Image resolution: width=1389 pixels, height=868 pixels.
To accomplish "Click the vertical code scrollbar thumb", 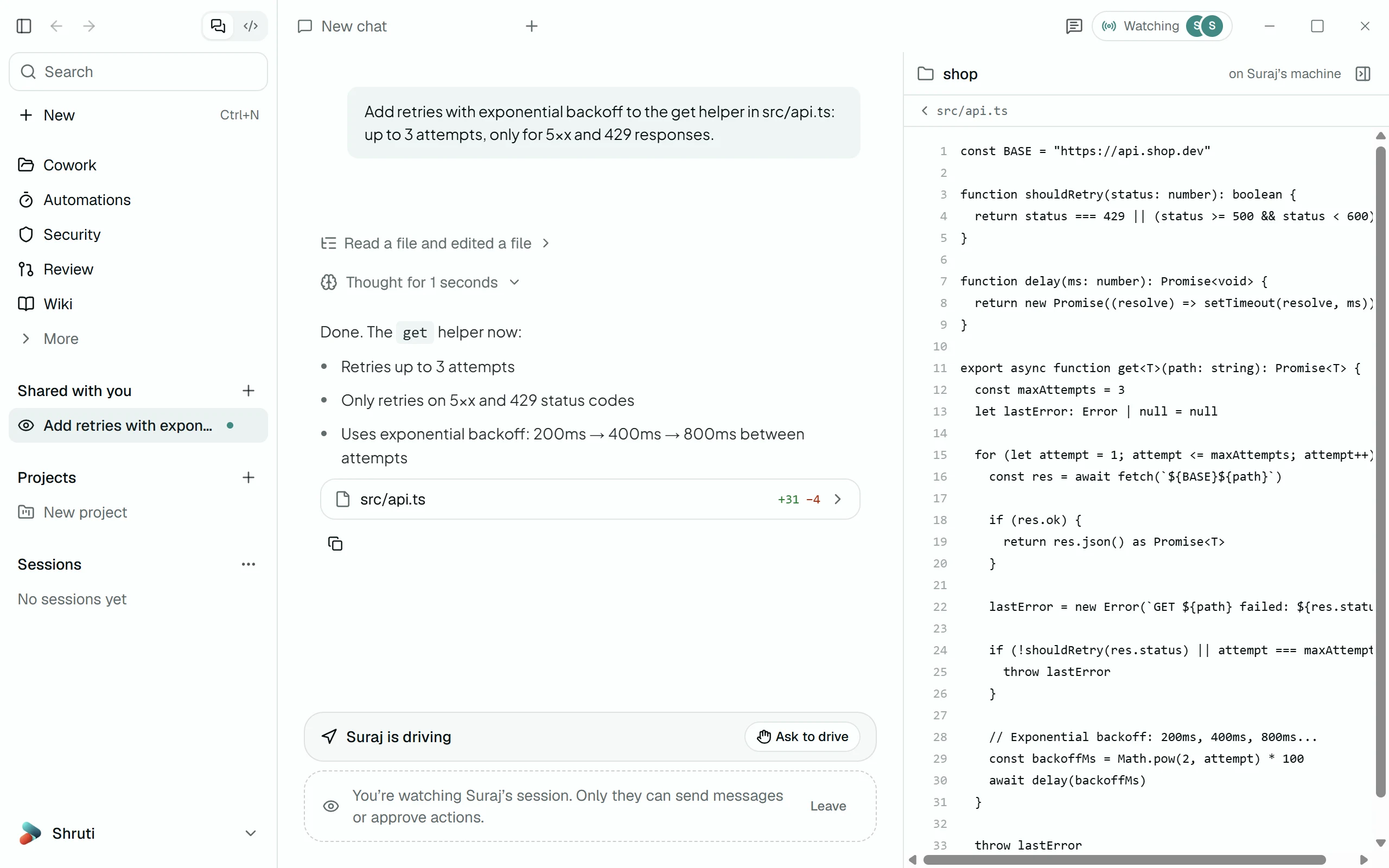I will 1381,472.
